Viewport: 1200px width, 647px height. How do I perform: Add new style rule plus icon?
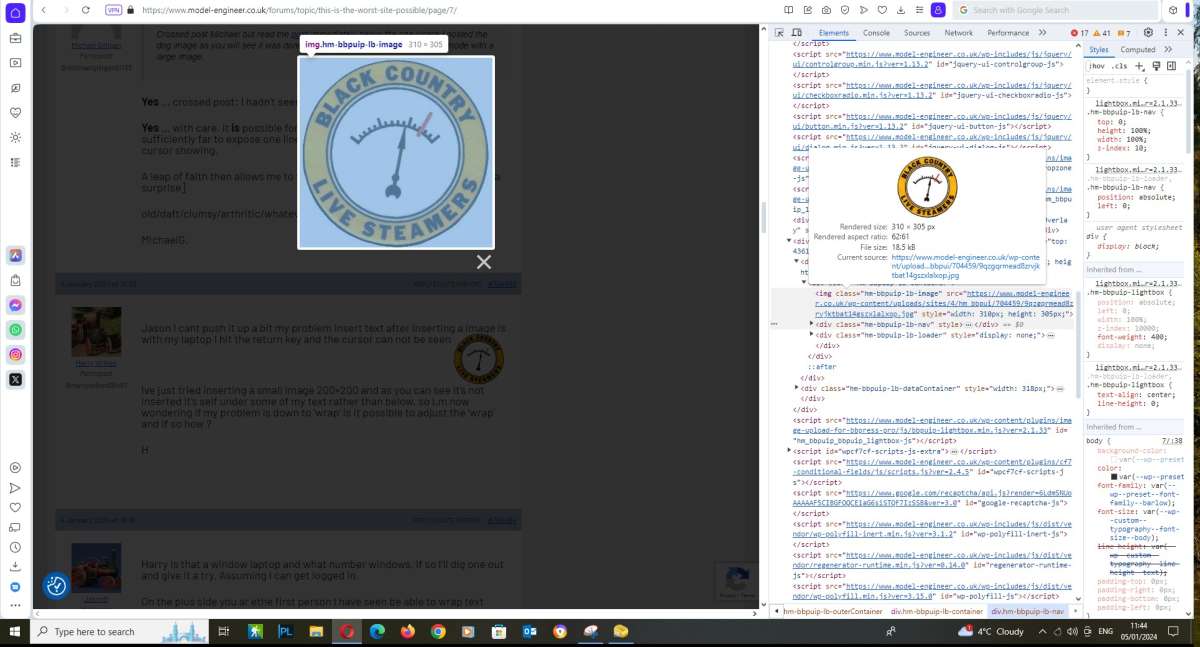(x=1139, y=66)
